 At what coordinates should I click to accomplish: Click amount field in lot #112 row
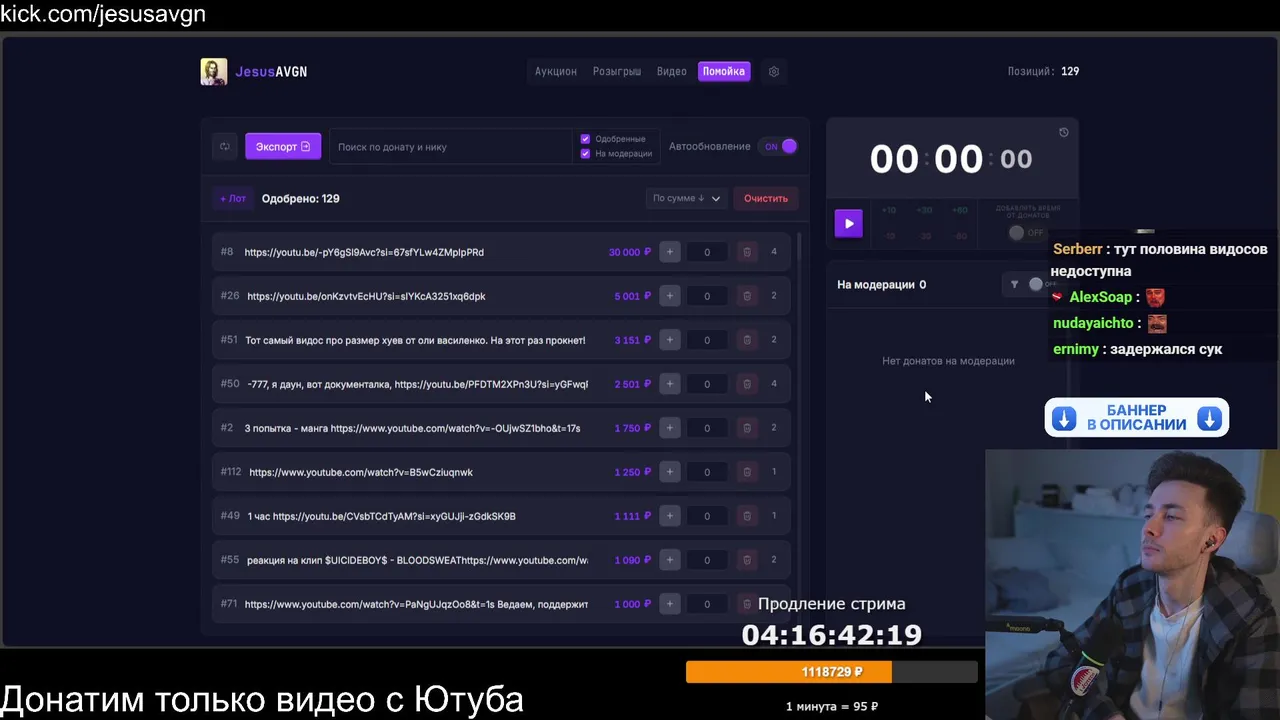(707, 472)
